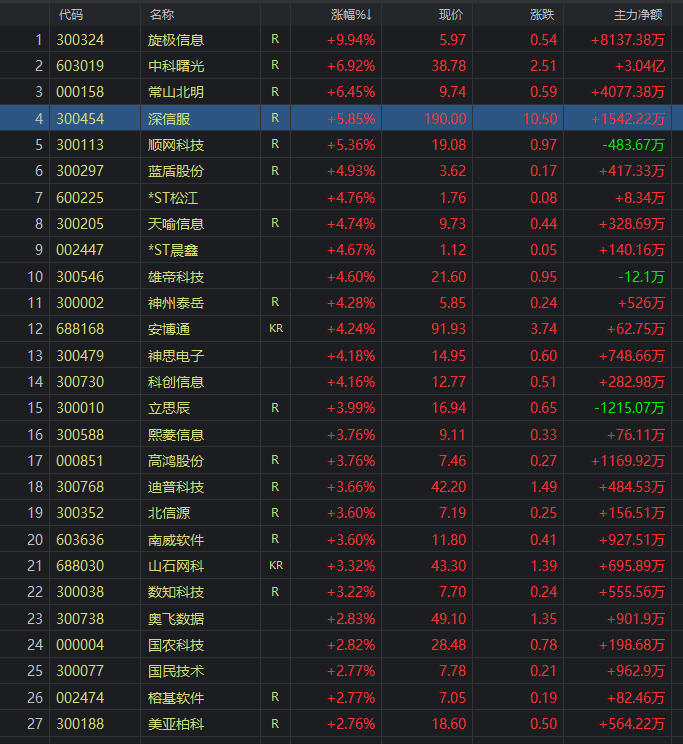
Task: Click price value 91.93
Action: tap(449, 329)
